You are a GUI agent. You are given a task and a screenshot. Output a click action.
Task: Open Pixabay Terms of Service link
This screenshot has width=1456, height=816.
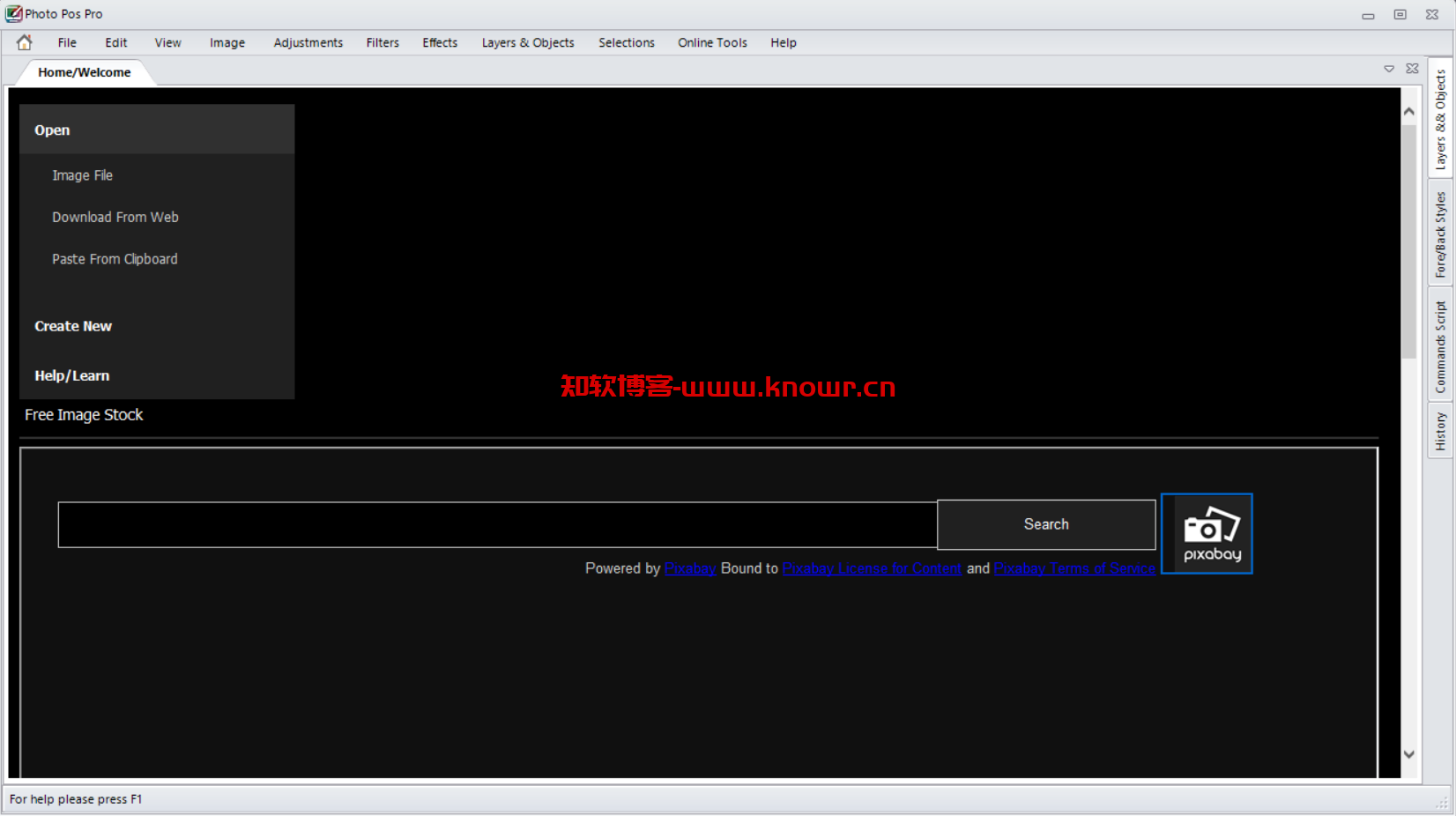pos(1074,568)
